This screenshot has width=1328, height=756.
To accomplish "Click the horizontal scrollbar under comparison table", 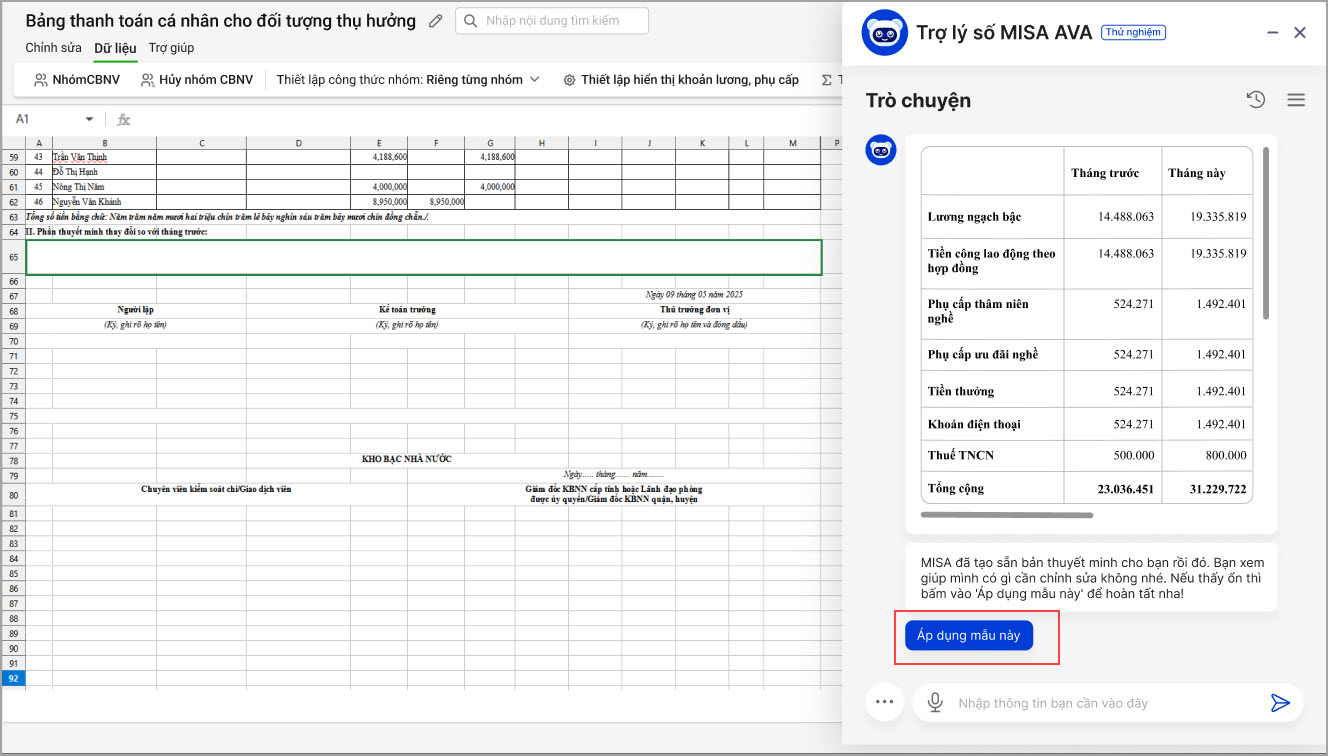I will (1006, 516).
